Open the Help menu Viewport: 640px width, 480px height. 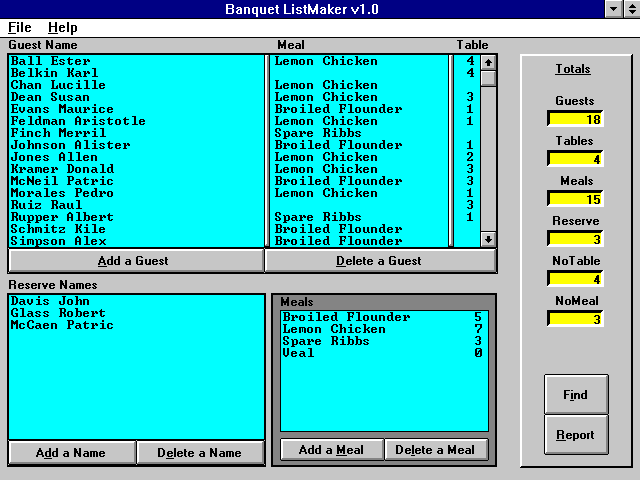pos(62,27)
